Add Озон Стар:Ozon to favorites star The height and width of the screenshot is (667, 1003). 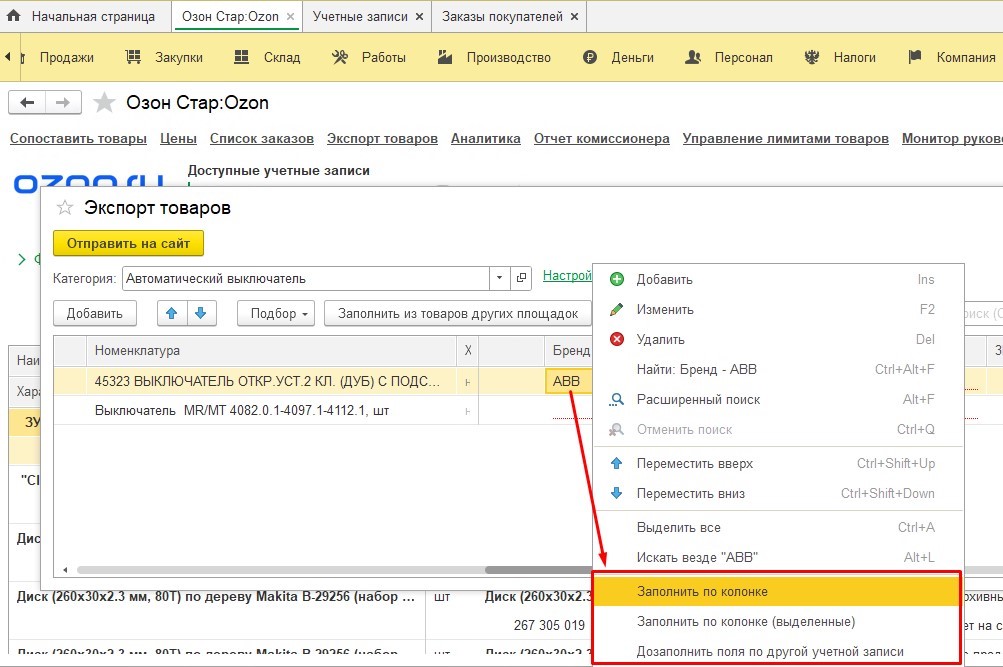104,102
